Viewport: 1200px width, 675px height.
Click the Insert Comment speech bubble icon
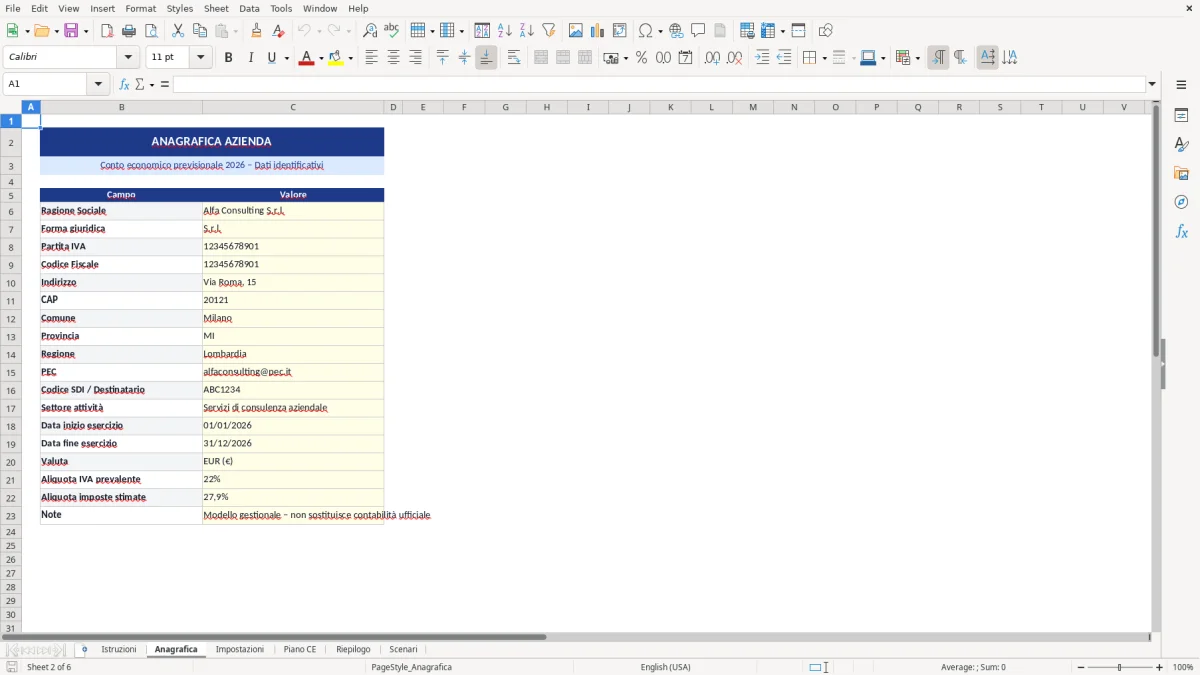(x=699, y=31)
